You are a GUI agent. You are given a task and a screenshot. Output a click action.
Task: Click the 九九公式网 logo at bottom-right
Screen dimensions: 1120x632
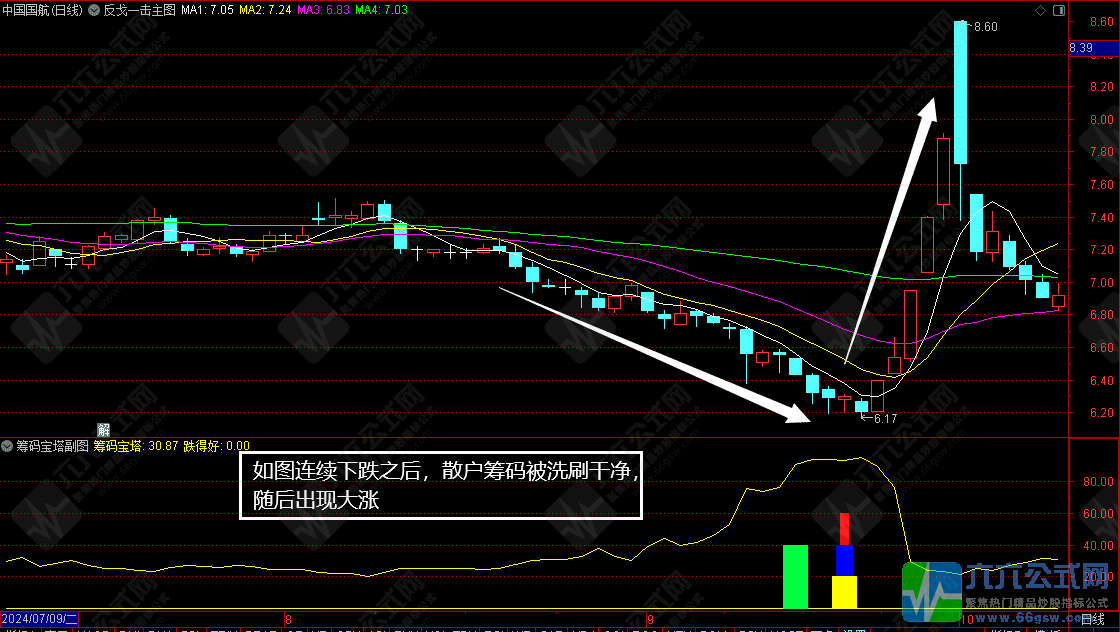[x=1010, y=590]
